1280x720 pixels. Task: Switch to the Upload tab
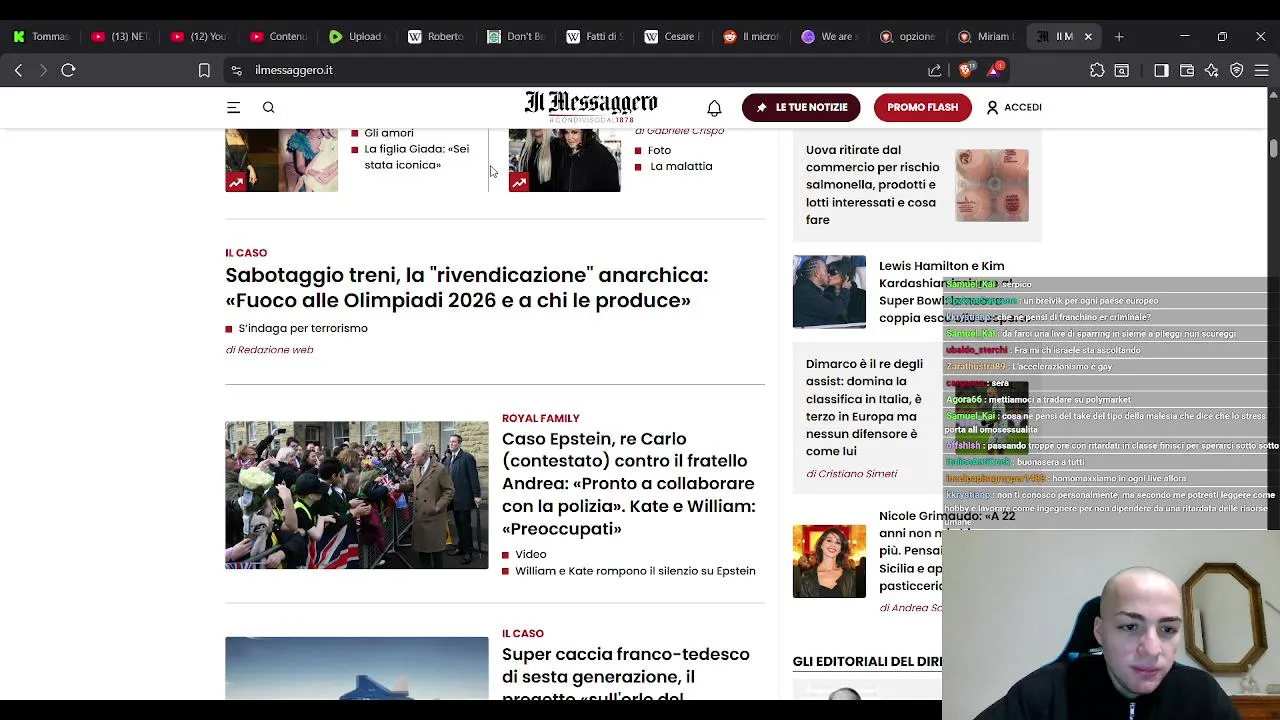coord(357,36)
